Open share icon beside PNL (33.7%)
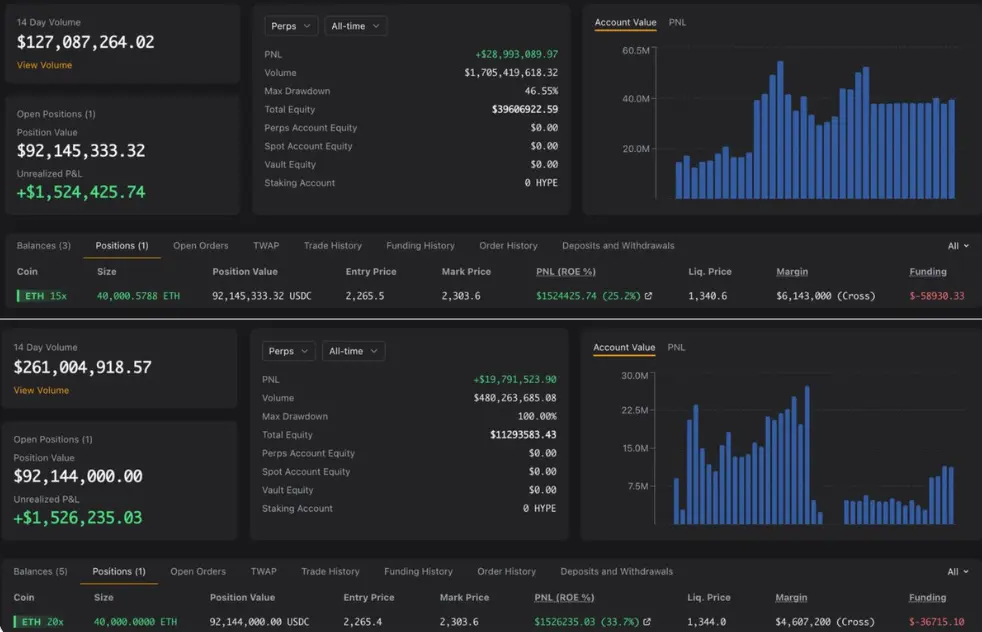This screenshot has height=632, width=982. coord(647,621)
